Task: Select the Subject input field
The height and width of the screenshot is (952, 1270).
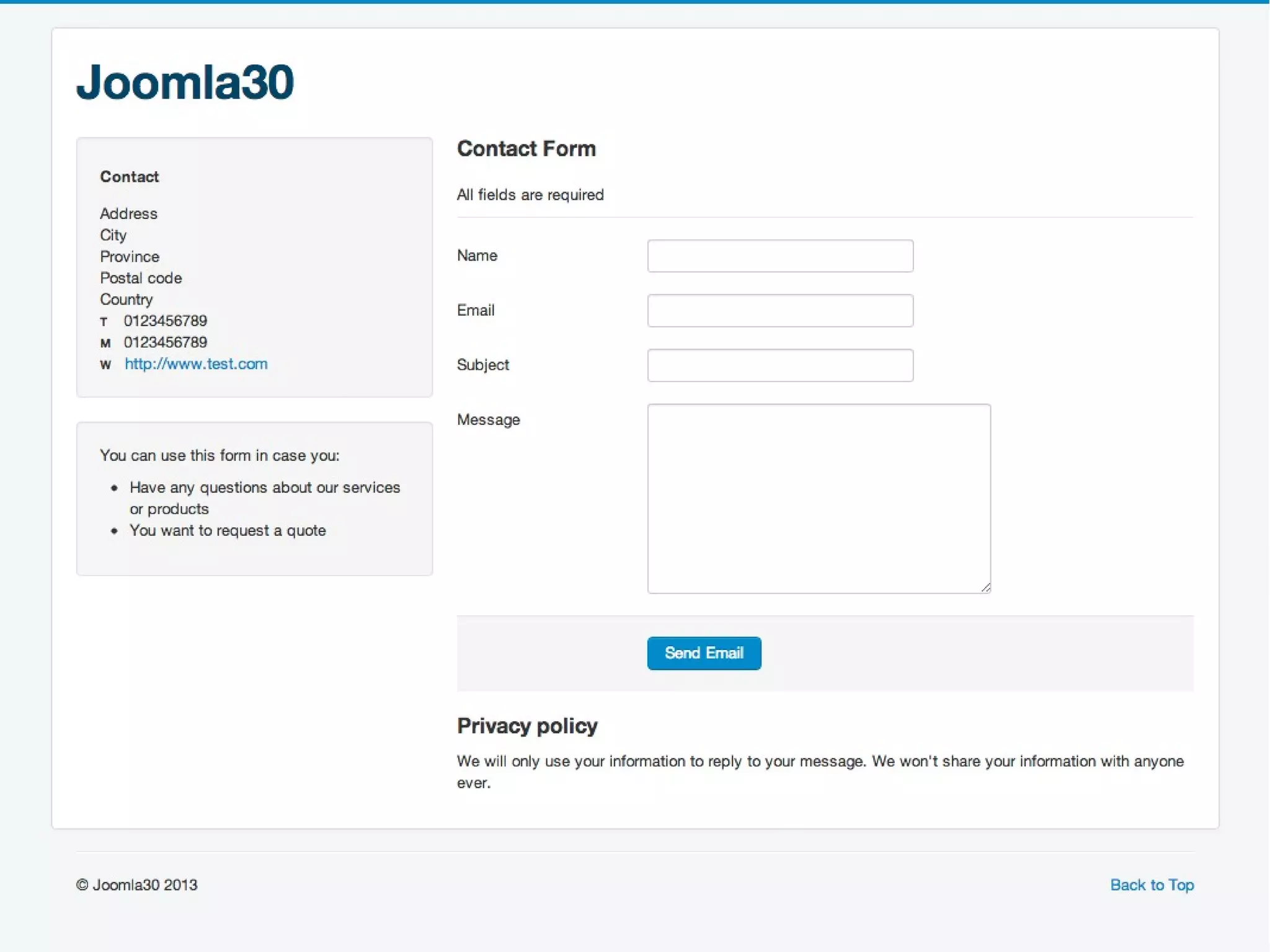Action: click(779, 365)
